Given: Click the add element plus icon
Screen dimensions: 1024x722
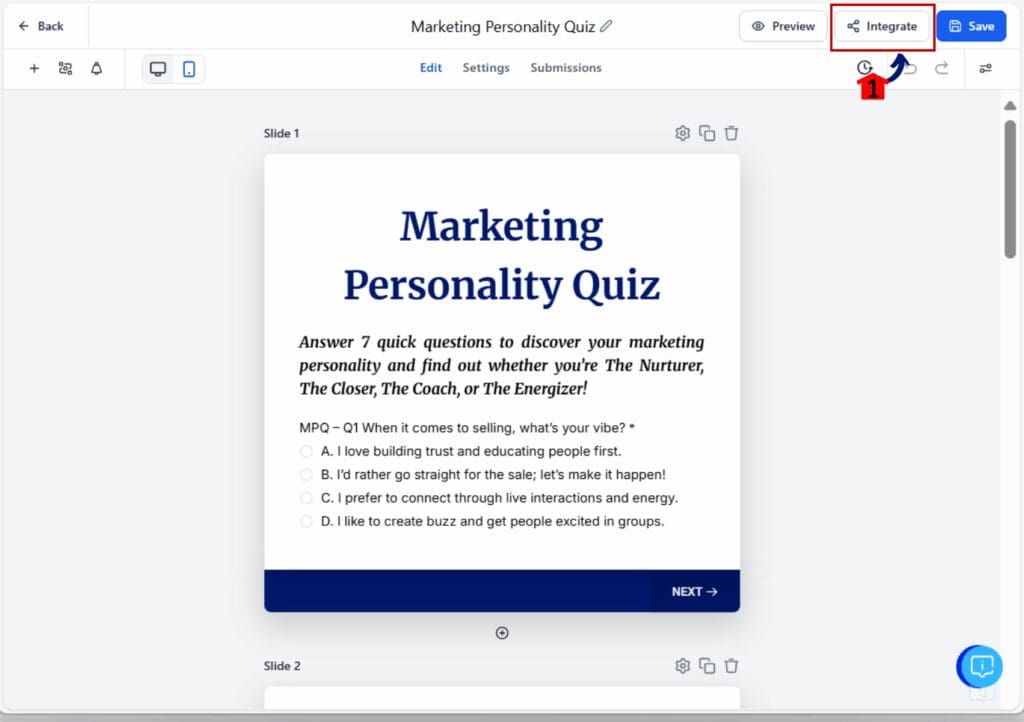Looking at the screenshot, I should 33,68.
